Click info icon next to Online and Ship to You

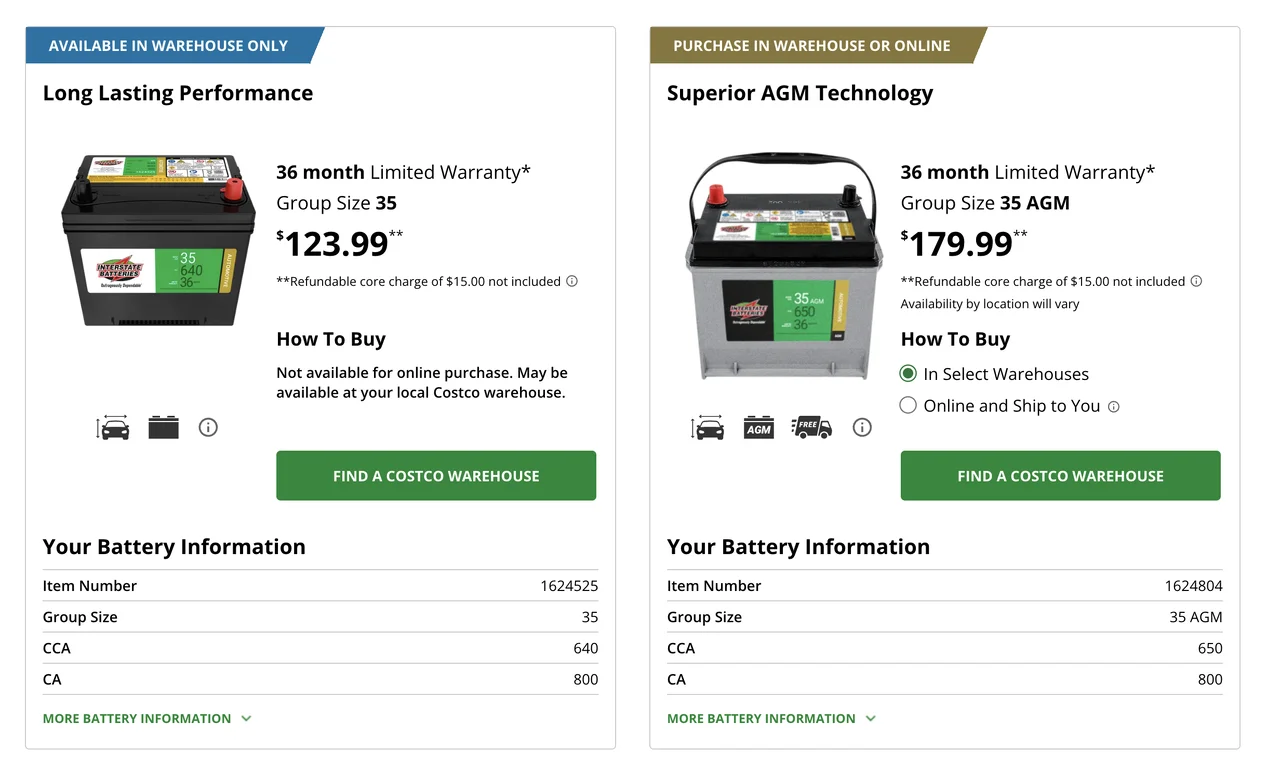1114,407
